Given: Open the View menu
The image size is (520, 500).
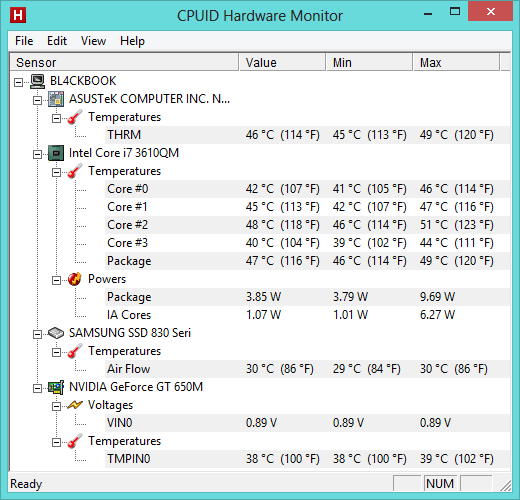Looking at the screenshot, I should click(x=93, y=41).
